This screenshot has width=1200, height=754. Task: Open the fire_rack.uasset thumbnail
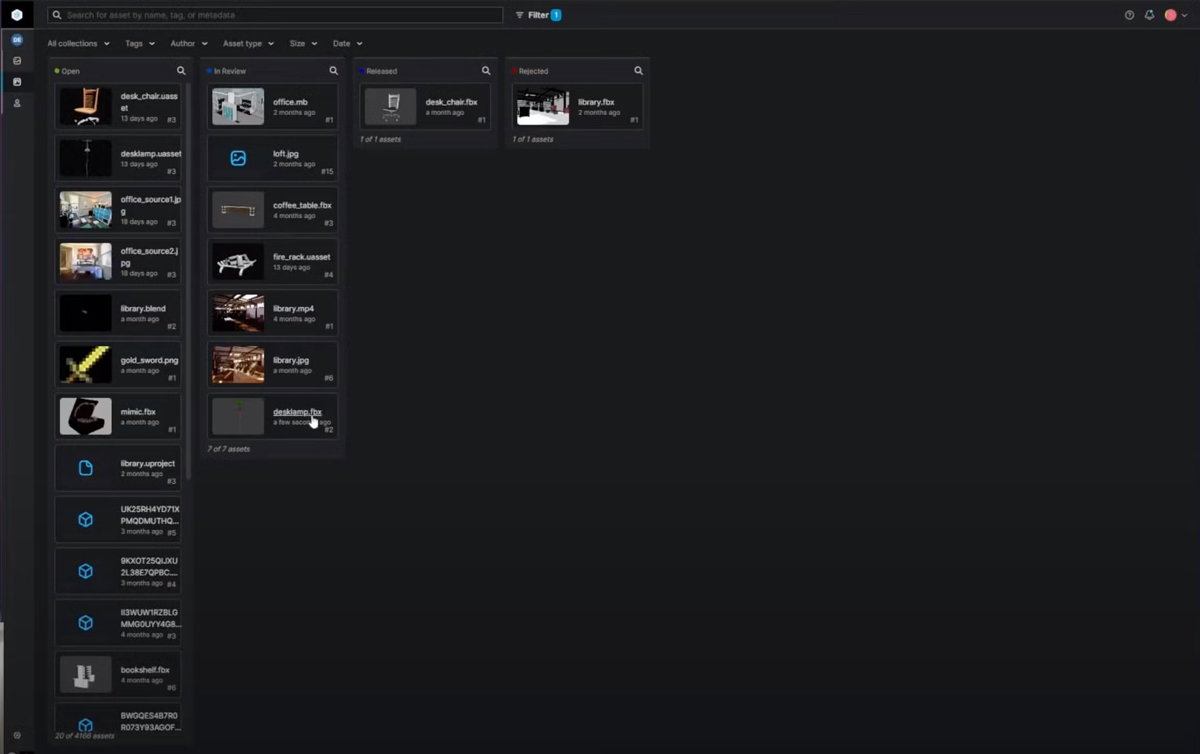point(238,262)
